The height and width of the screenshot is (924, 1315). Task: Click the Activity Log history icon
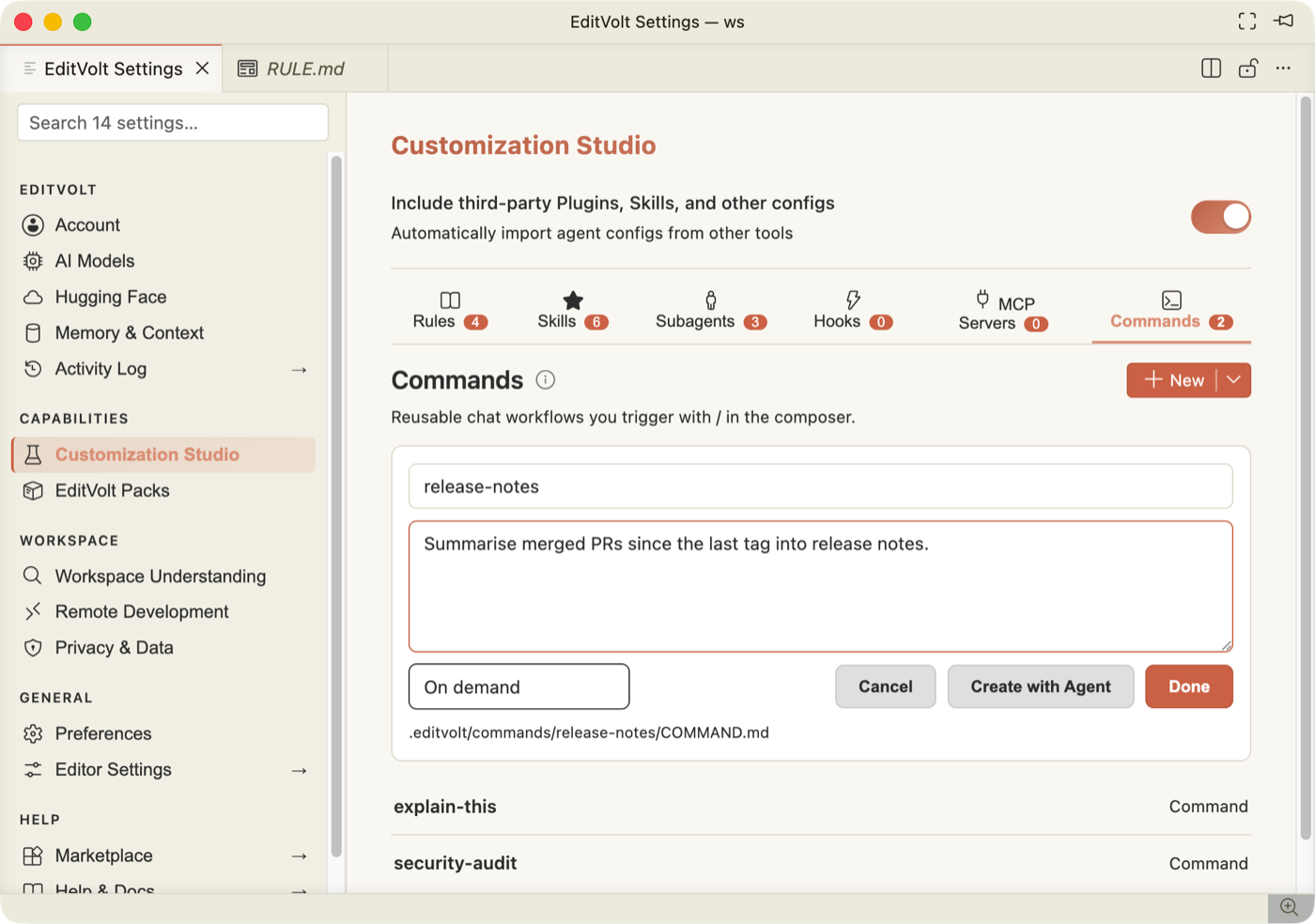33,369
